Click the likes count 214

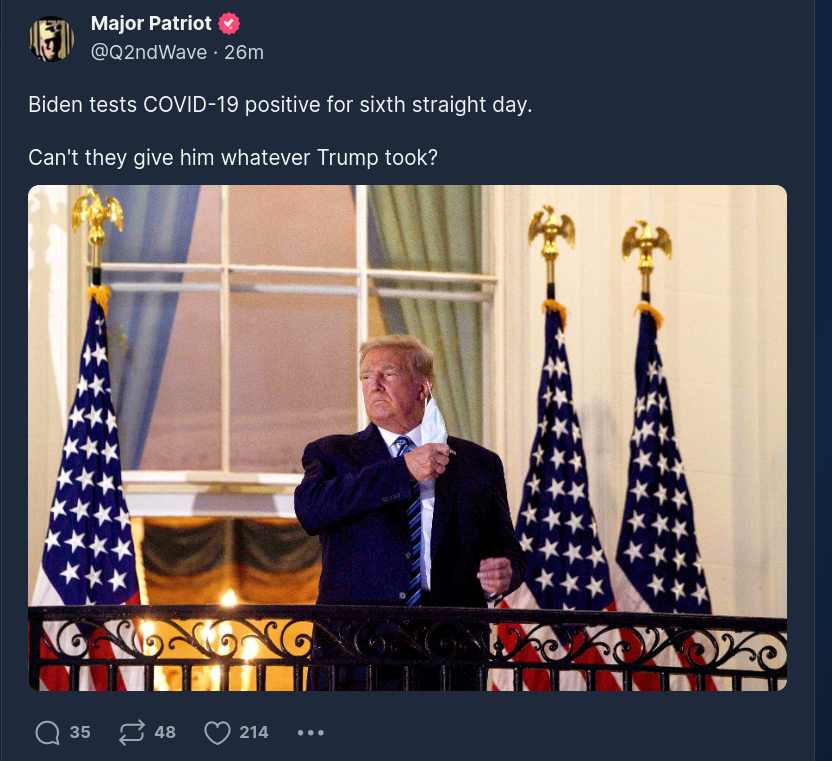(254, 732)
